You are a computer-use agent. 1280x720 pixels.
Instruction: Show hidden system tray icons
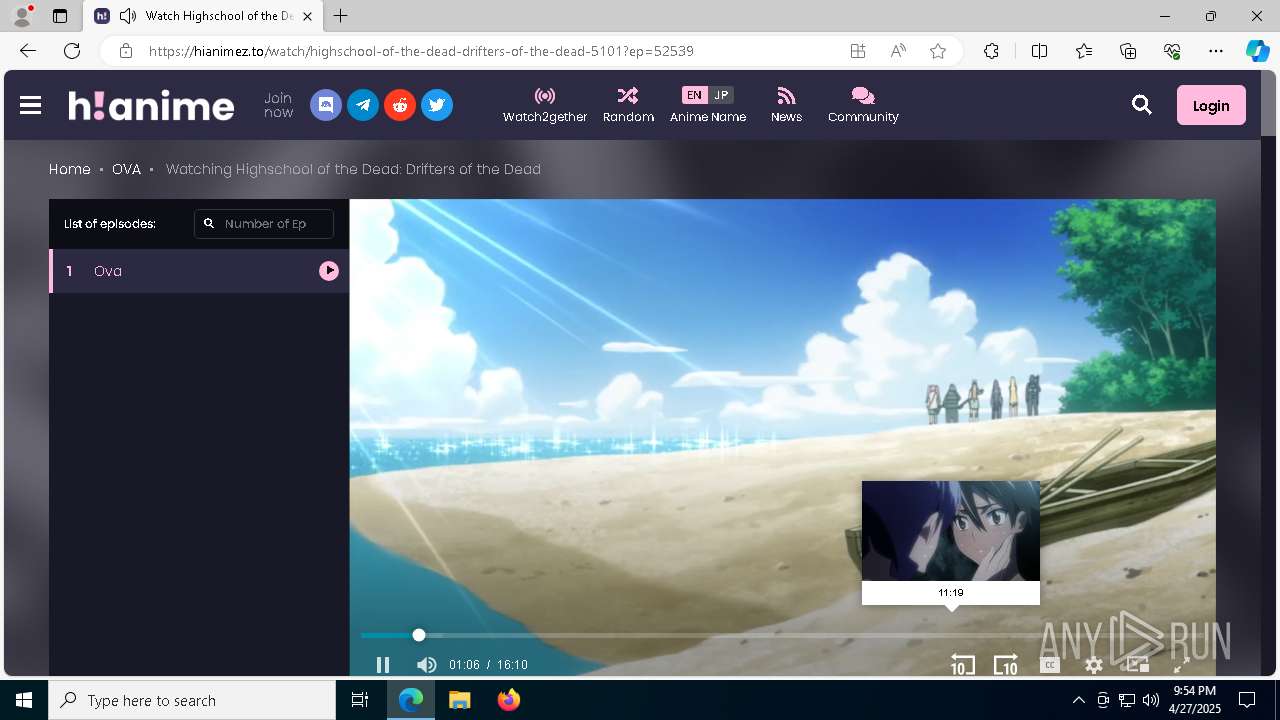(1078, 700)
